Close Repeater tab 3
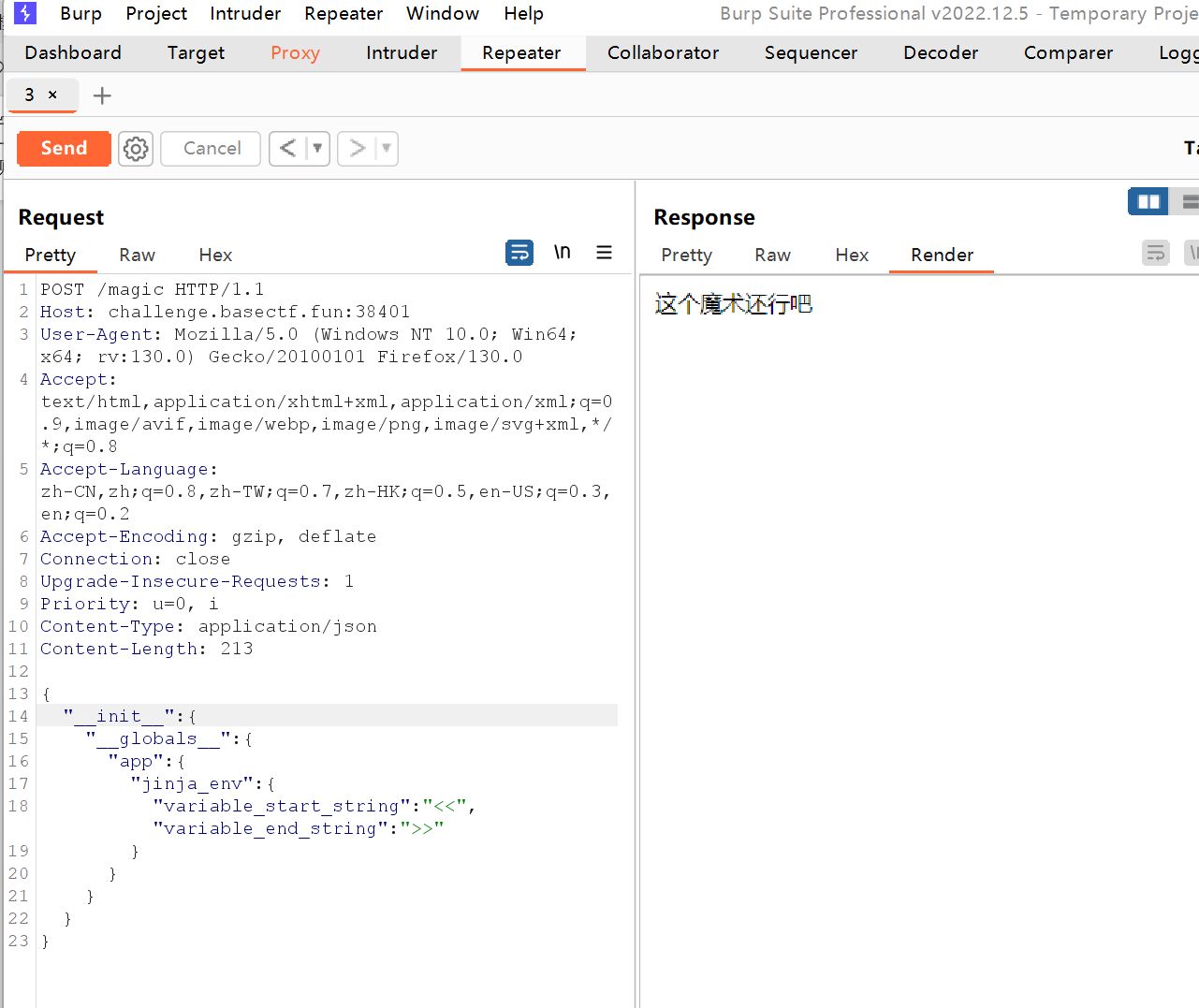Image resolution: width=1199 pixels, height=1008 pixels. [52, 95]
